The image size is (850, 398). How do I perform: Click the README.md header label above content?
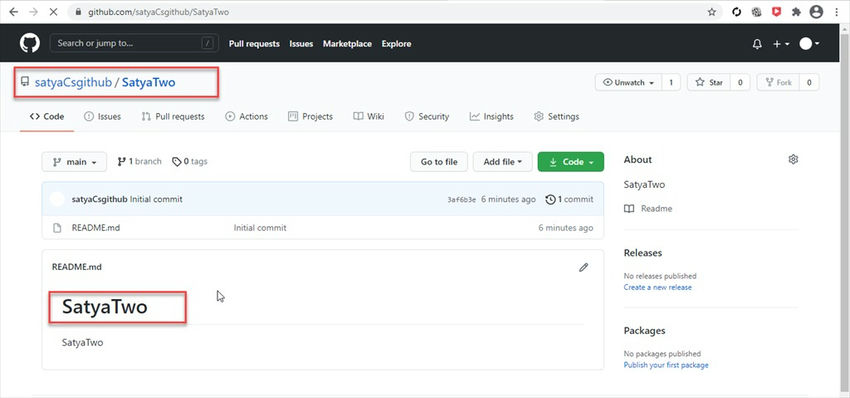[76, 267]
